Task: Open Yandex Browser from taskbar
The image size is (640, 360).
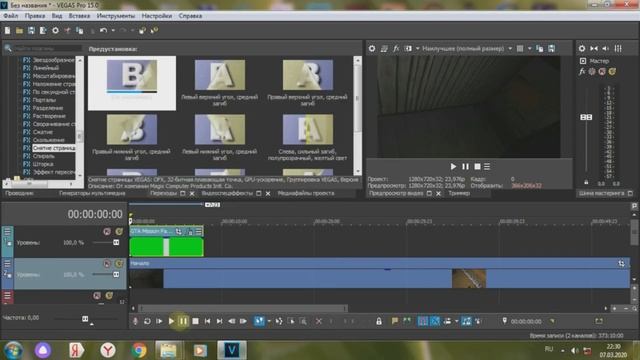Action: coord(108,350)
